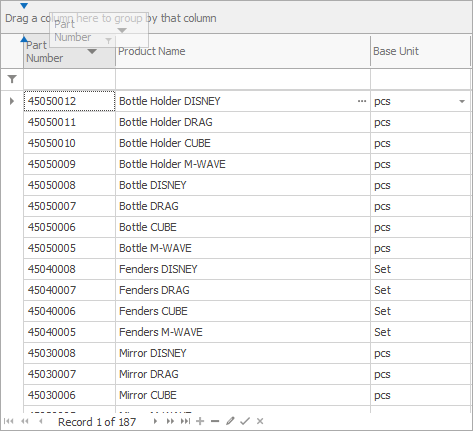Image resolution: width=473 pixels, height=431 pixels.
Task: Click Product Name filter row cell
Action: pos(243,79)
